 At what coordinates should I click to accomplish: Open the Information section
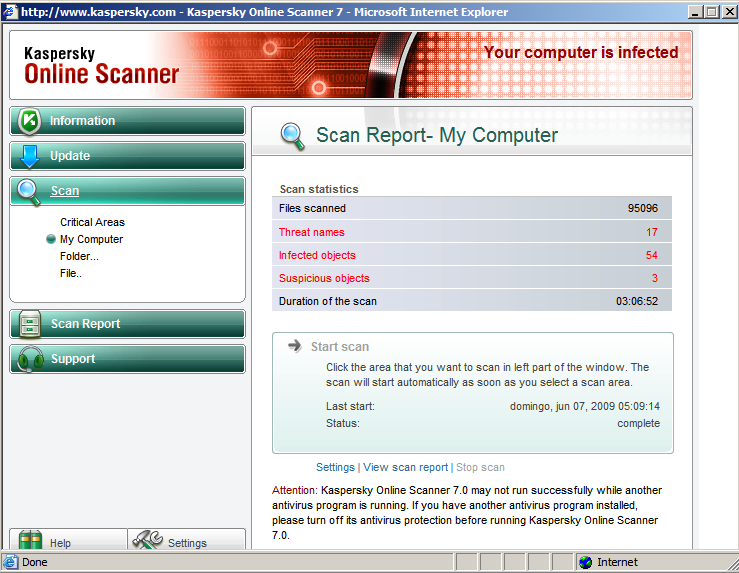127,121
